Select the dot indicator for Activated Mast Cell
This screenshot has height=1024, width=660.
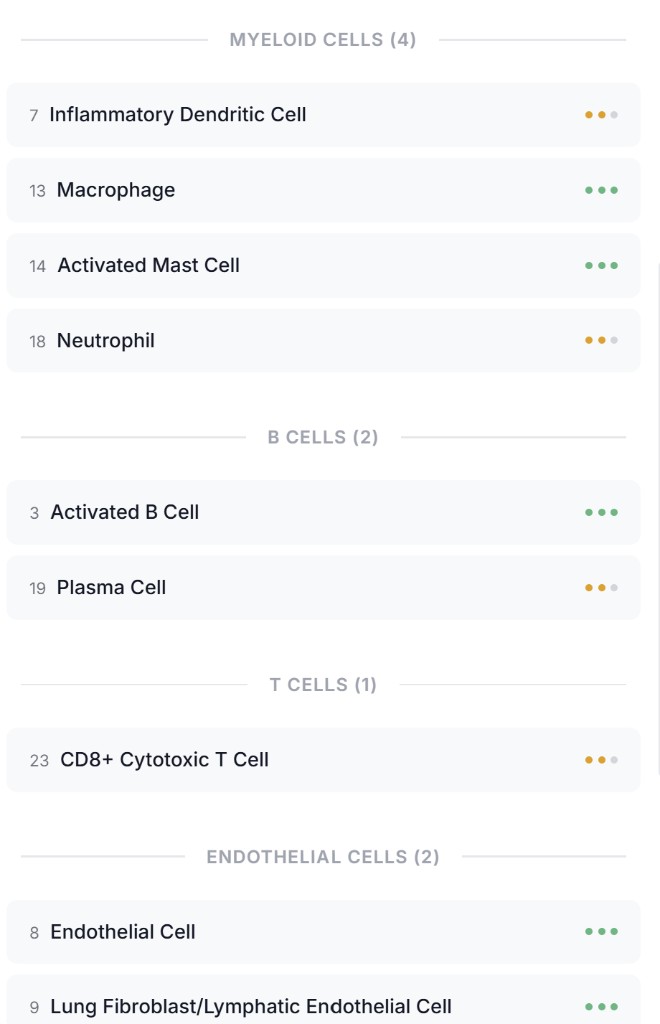click(x=601, y=265)
